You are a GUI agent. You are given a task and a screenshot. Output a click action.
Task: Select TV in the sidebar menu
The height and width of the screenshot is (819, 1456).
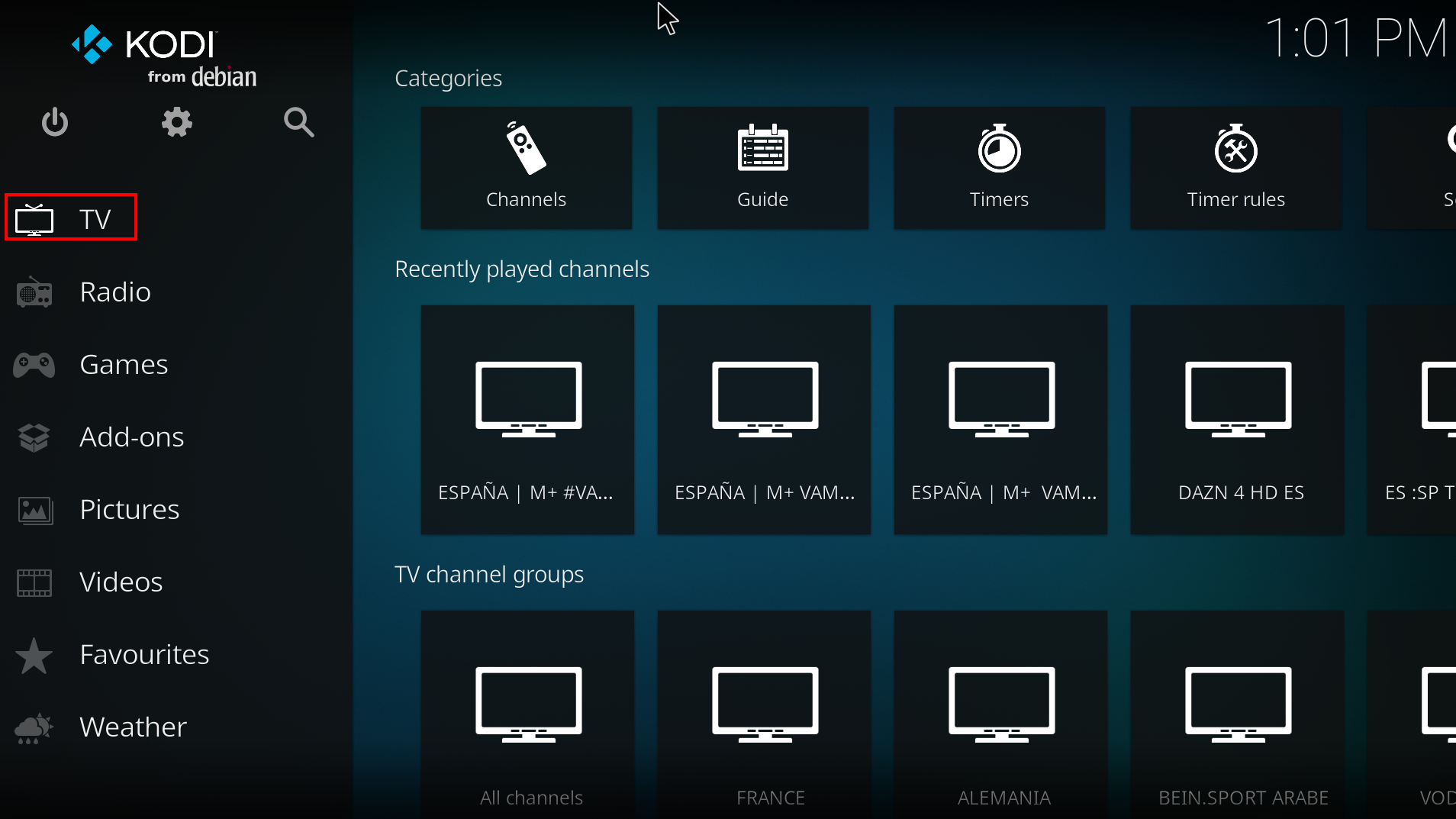71,219
